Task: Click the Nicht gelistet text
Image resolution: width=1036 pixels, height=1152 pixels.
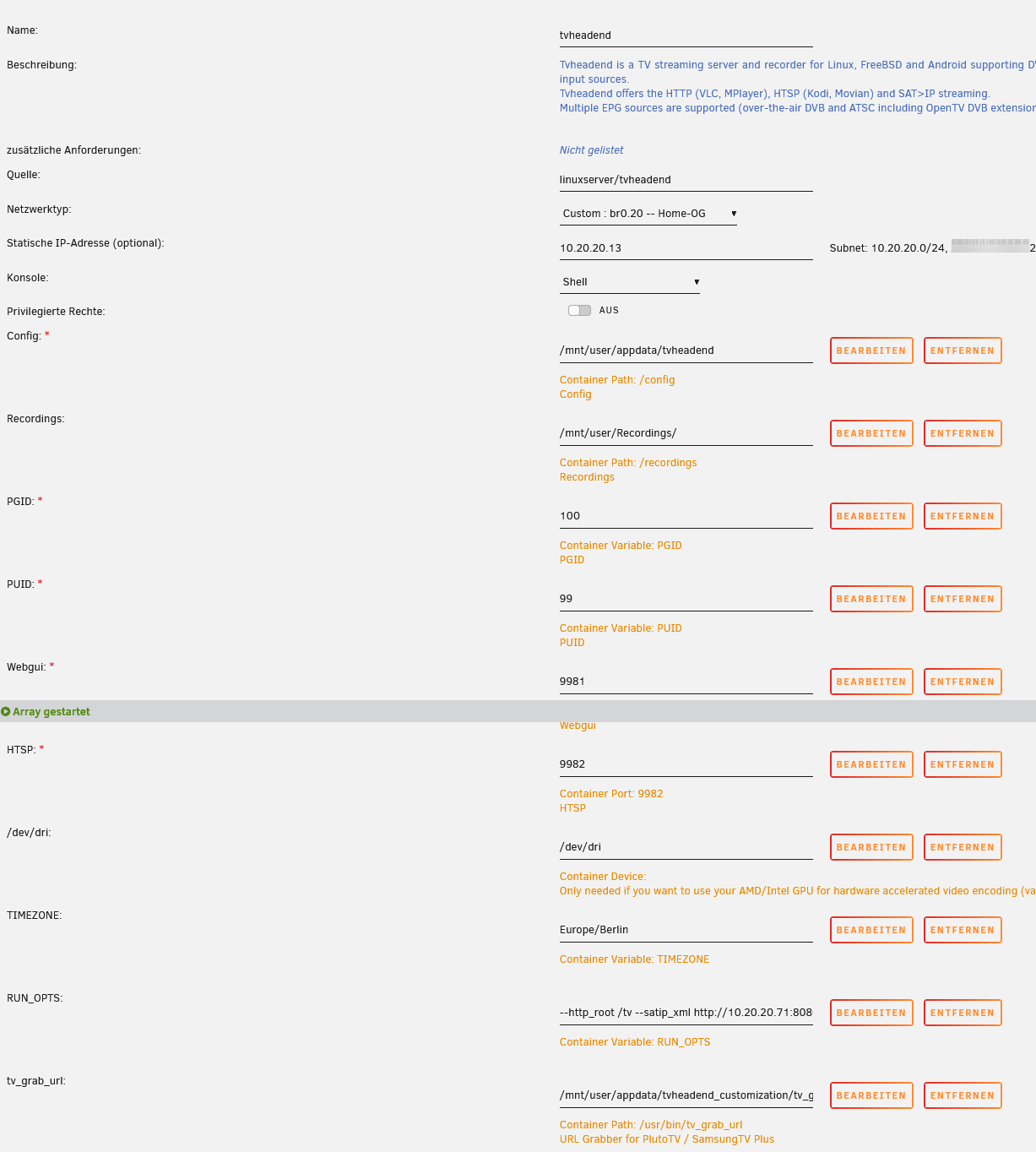Action: tap(591, 150)
